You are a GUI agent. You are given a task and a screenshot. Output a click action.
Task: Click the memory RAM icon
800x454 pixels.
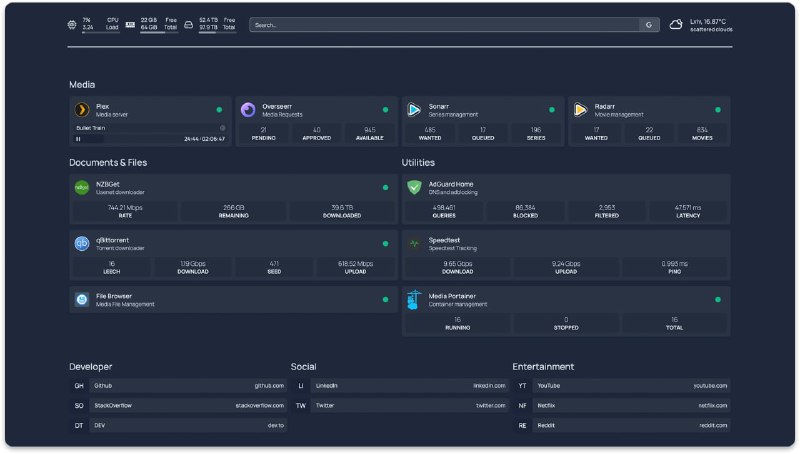[x=130, y=24]
